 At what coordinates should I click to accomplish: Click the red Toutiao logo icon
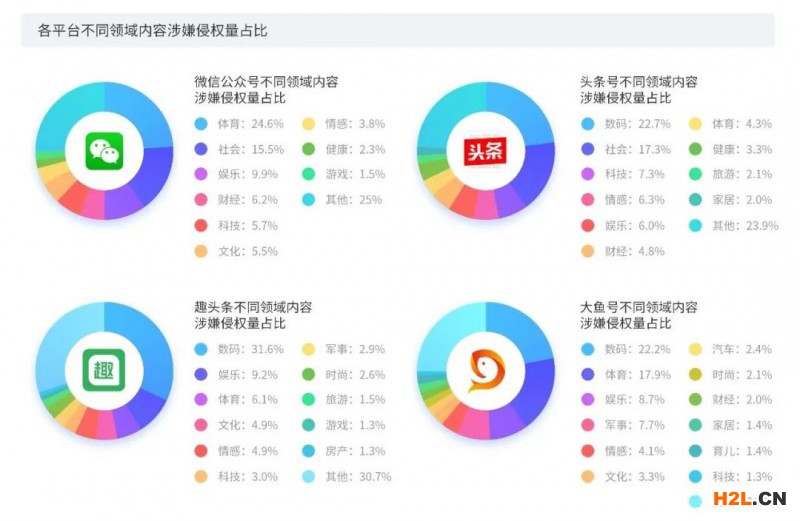click(x=485, y=151)
